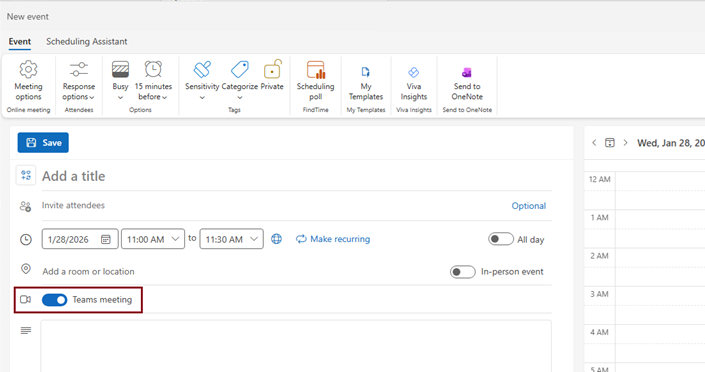The width and height of the screenshot is (705, 372).
Task: Open Meeting options gear icon
Action: pyautogui.click(x=28, y=70)
